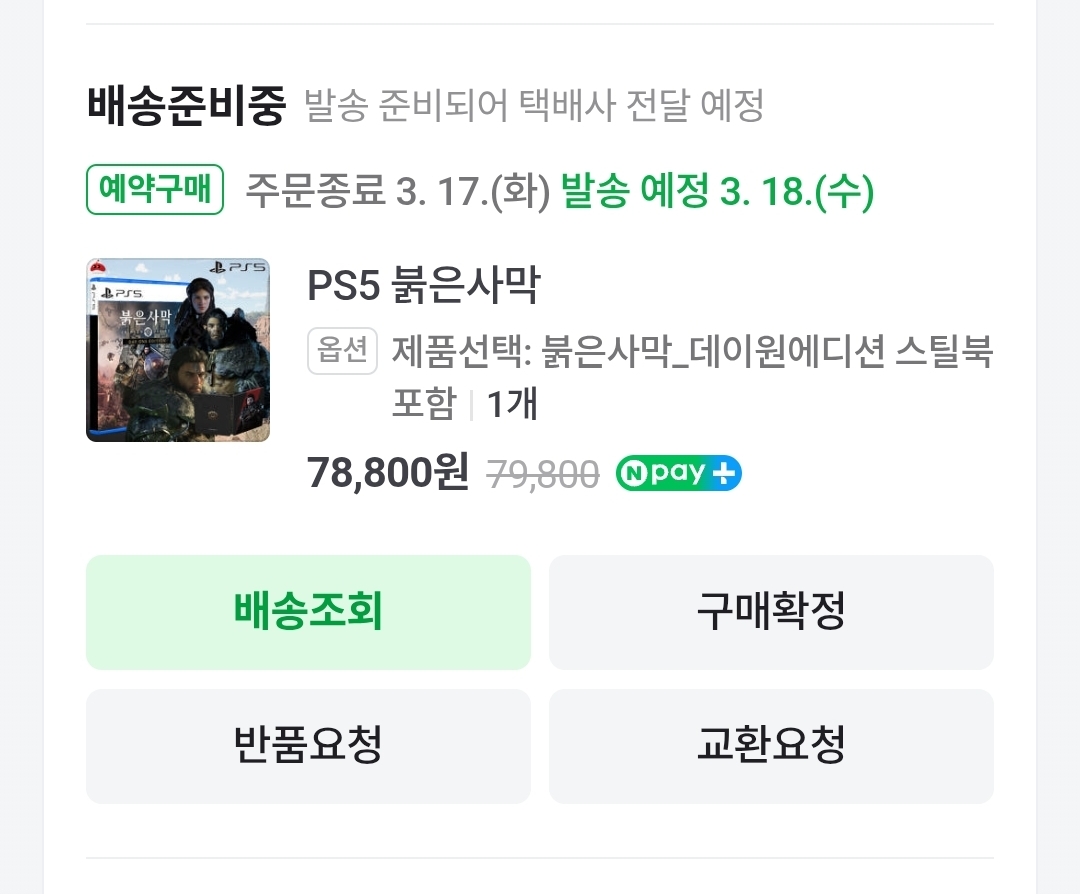Click the 1개 quantity label

[x=512, y=405]
